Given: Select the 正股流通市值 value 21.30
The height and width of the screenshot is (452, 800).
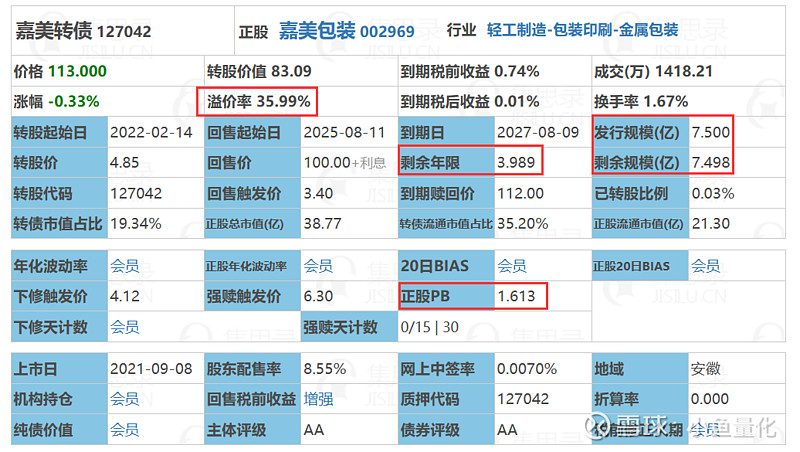Looking at the screenshot, I should click(711, 223).
